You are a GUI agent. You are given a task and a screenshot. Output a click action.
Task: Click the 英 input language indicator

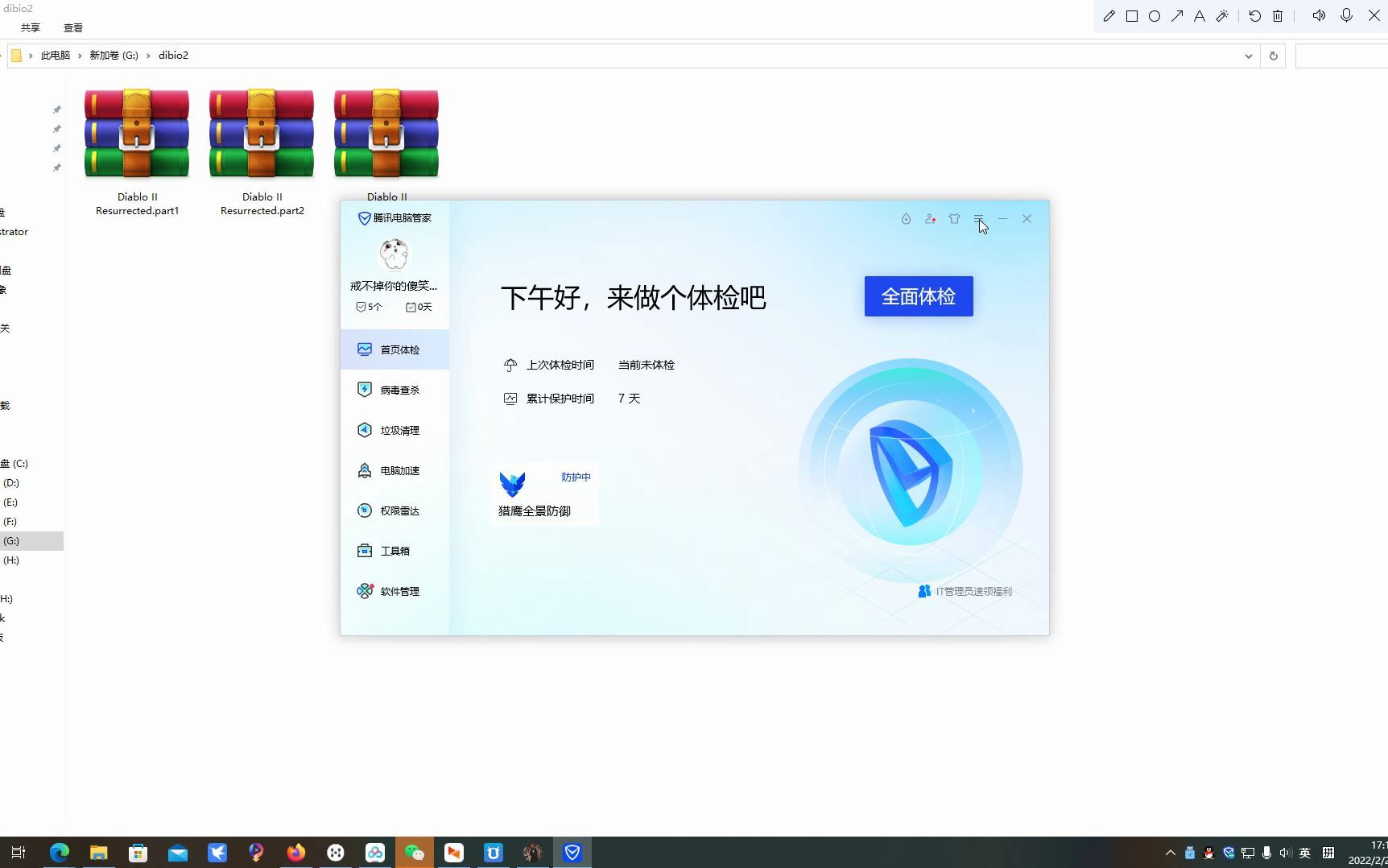coord(1305,853)
